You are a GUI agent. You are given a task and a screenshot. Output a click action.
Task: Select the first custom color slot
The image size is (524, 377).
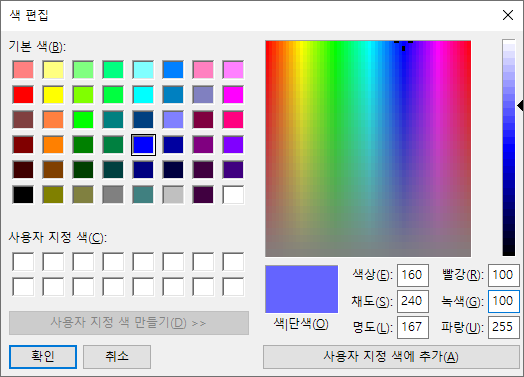coord(23,262)
